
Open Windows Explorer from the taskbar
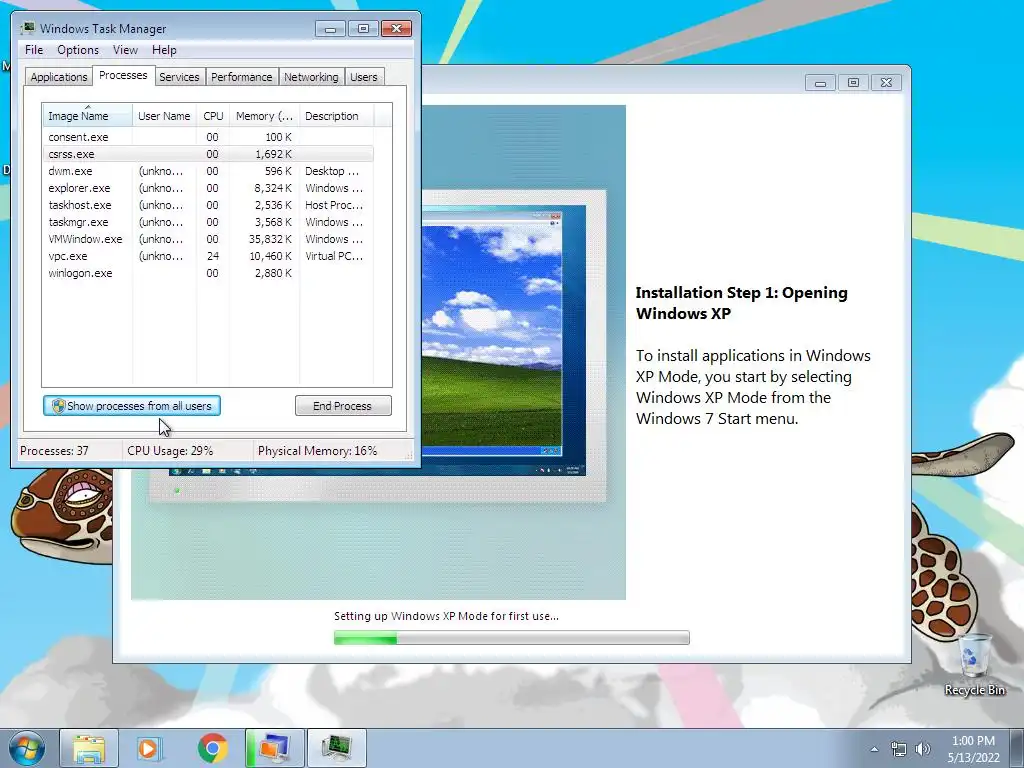tap(89, 748)
